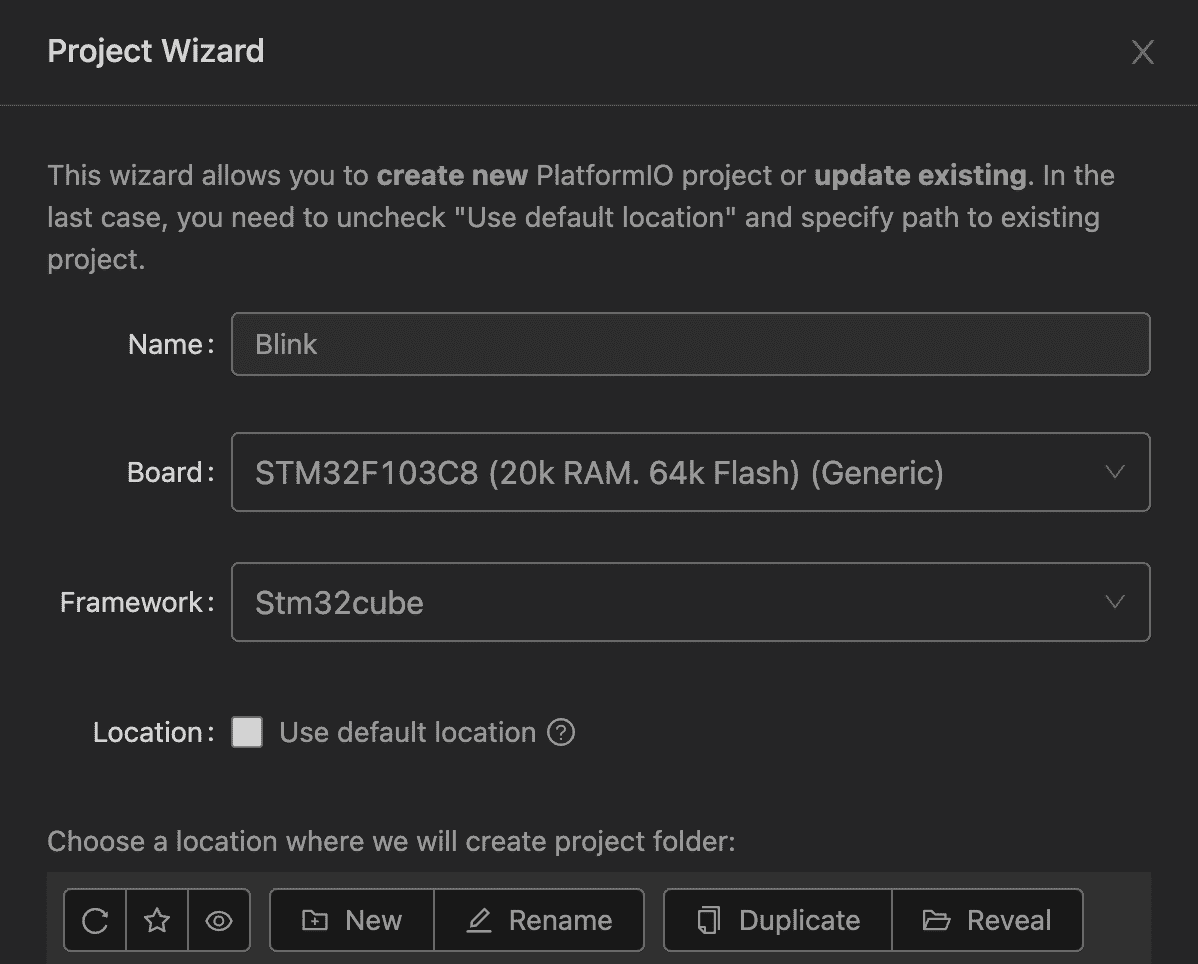
Task: Click the help question mark beside default location
Action: point(562,733)
